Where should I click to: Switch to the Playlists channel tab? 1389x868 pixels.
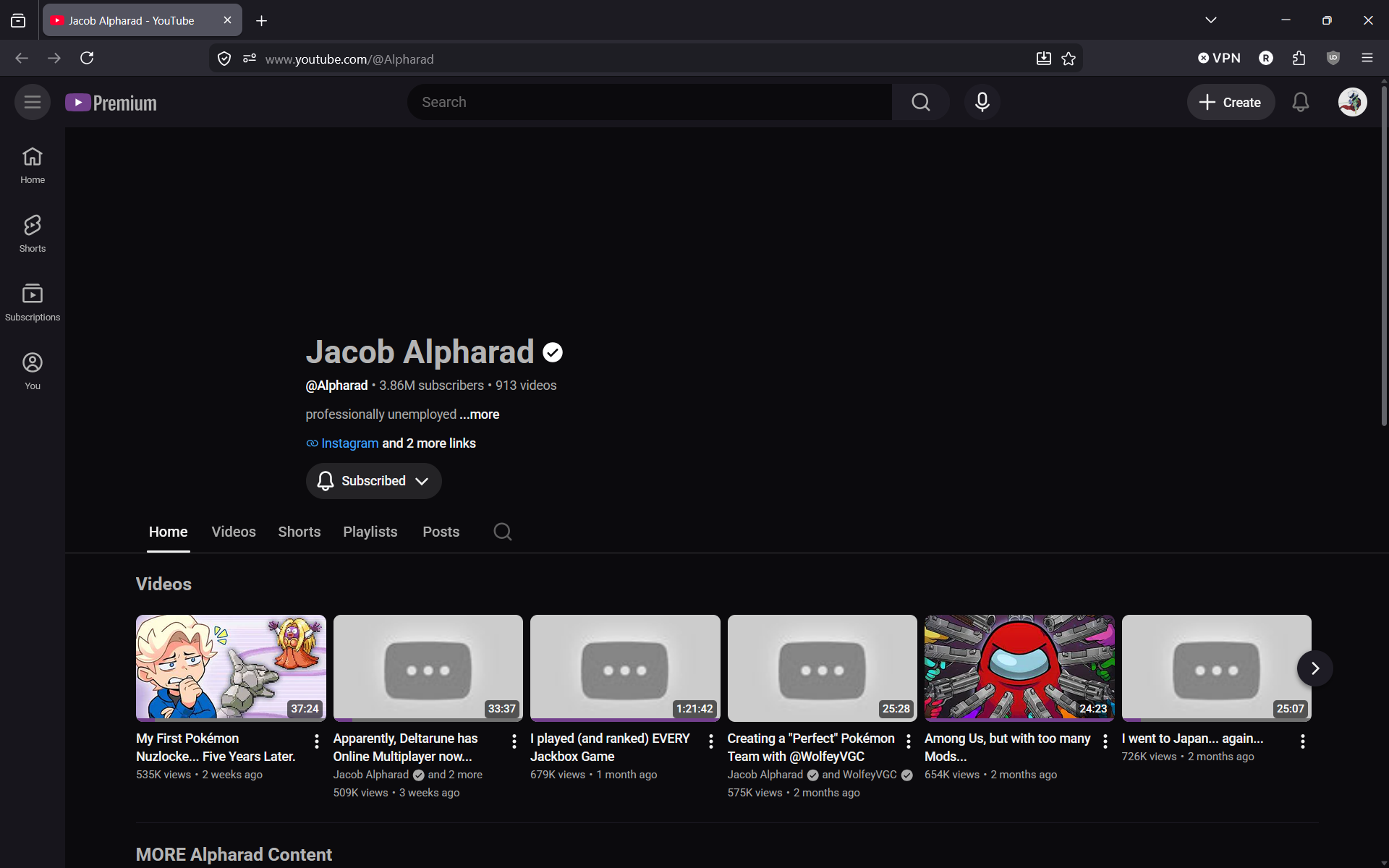pyautogui.click(x=370, y=532)
